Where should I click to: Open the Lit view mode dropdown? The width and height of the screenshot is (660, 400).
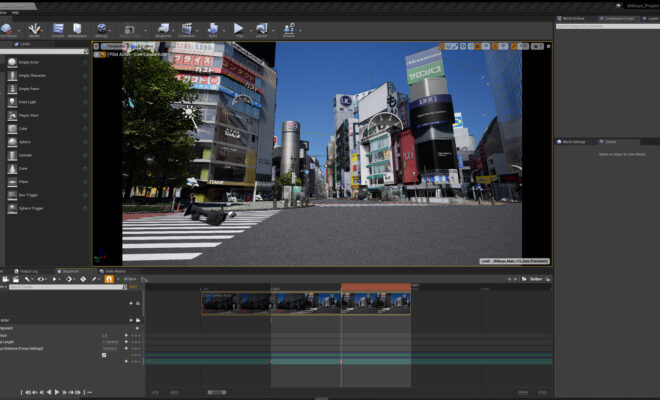click(136, 46)
